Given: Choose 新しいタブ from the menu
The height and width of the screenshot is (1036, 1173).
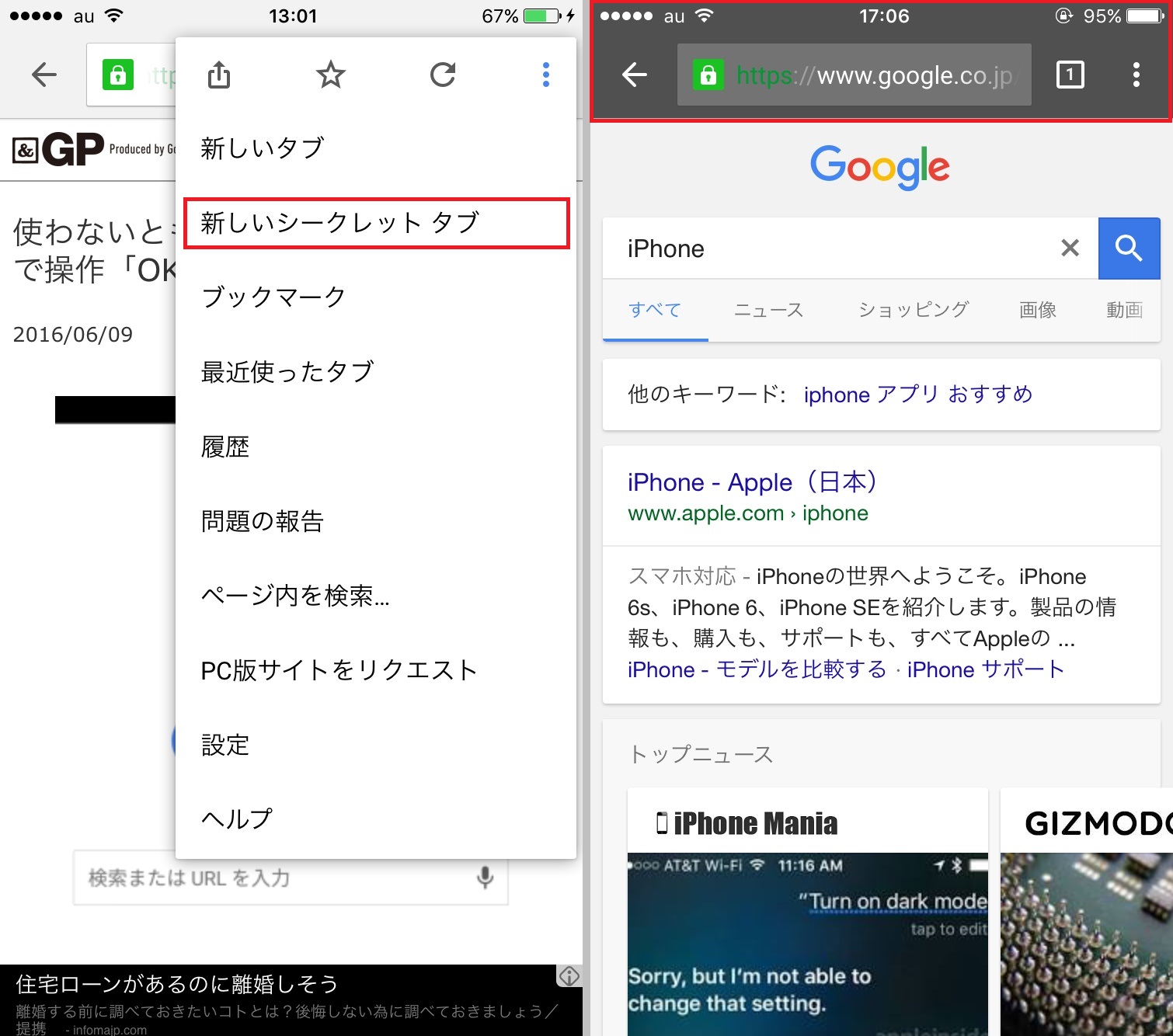Looking at the screenshot, I should (x=263, y=148).
